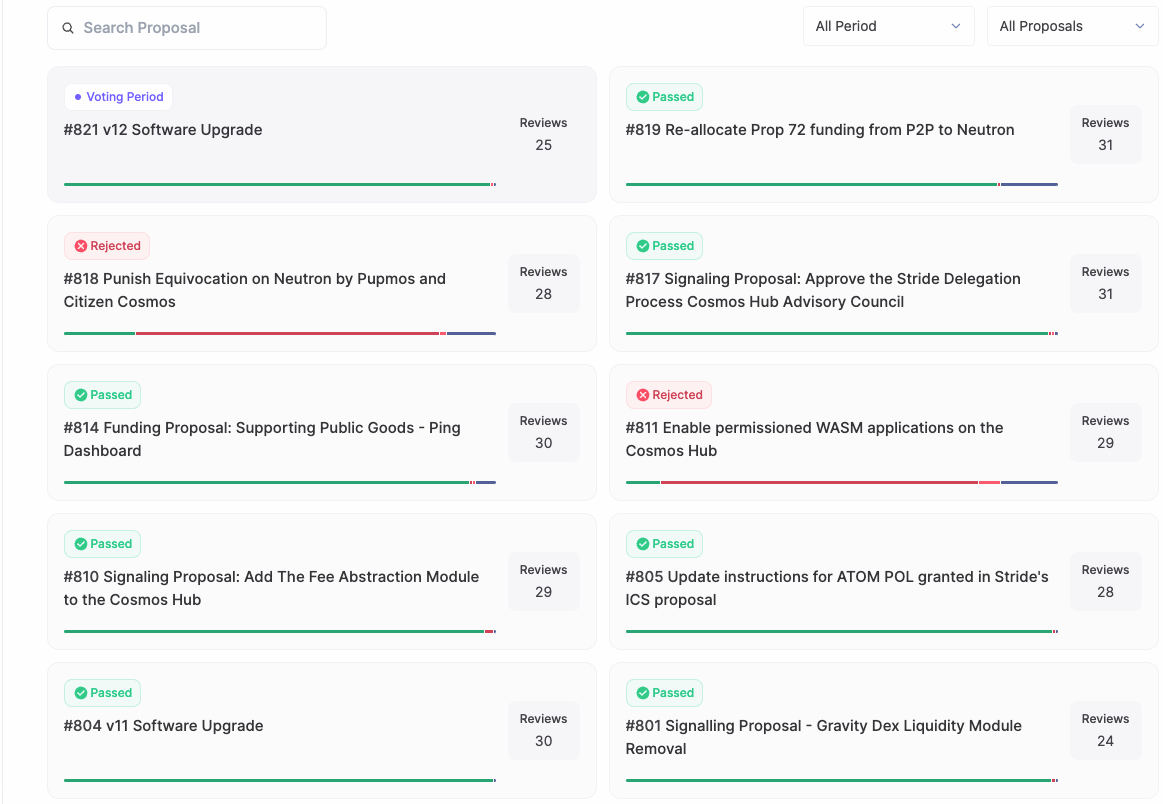The image size is (1163, 804).
Task: Focus the Search Proposal input field
Action: click(x=187, y=28)
